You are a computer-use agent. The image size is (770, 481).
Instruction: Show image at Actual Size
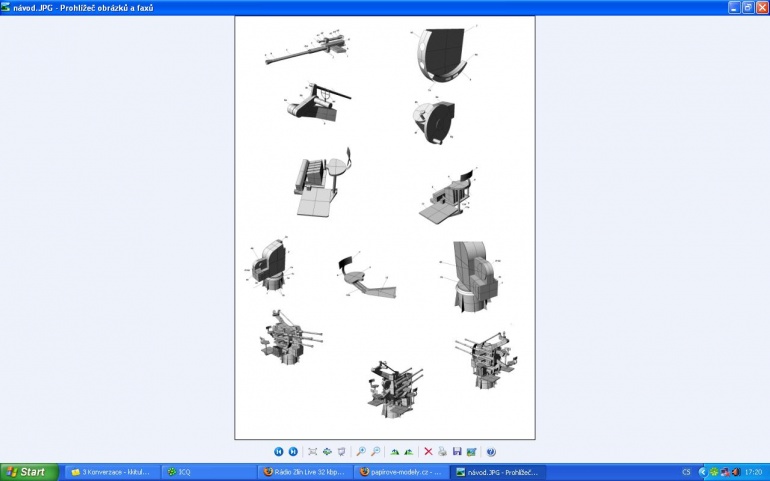pyautogui.click(x=327, y=452)
